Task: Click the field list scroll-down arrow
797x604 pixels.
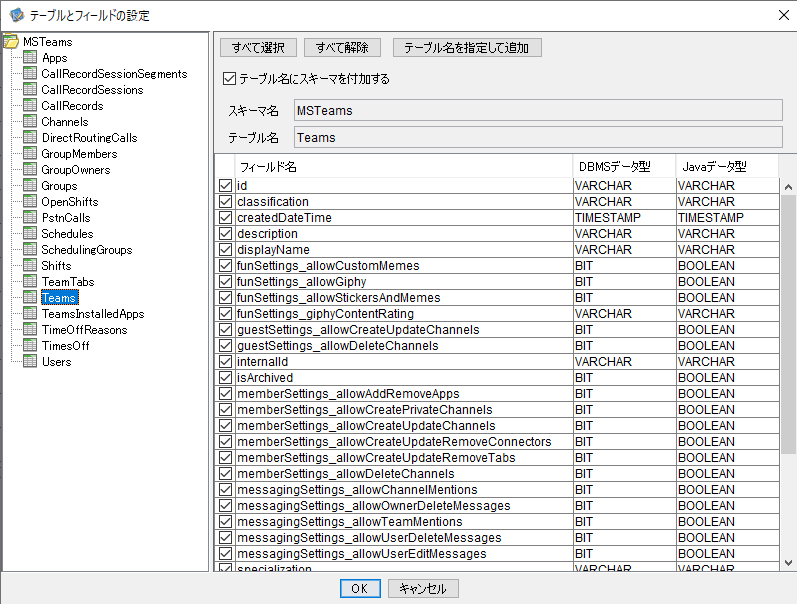Action: click(x=788, y=563)
